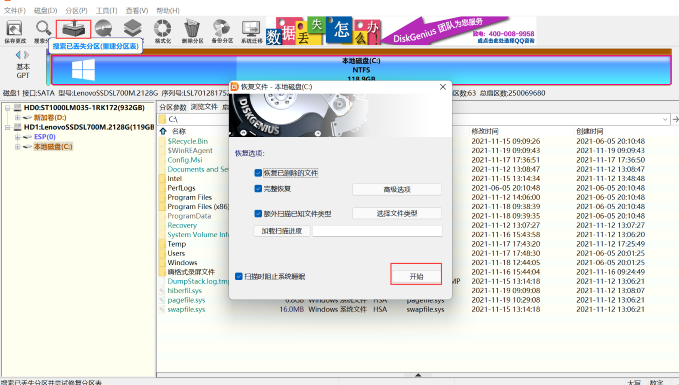This screenshot has width=679, height=385.
Task: Click the file icon of hiberfil.sys
Action: 162,291
